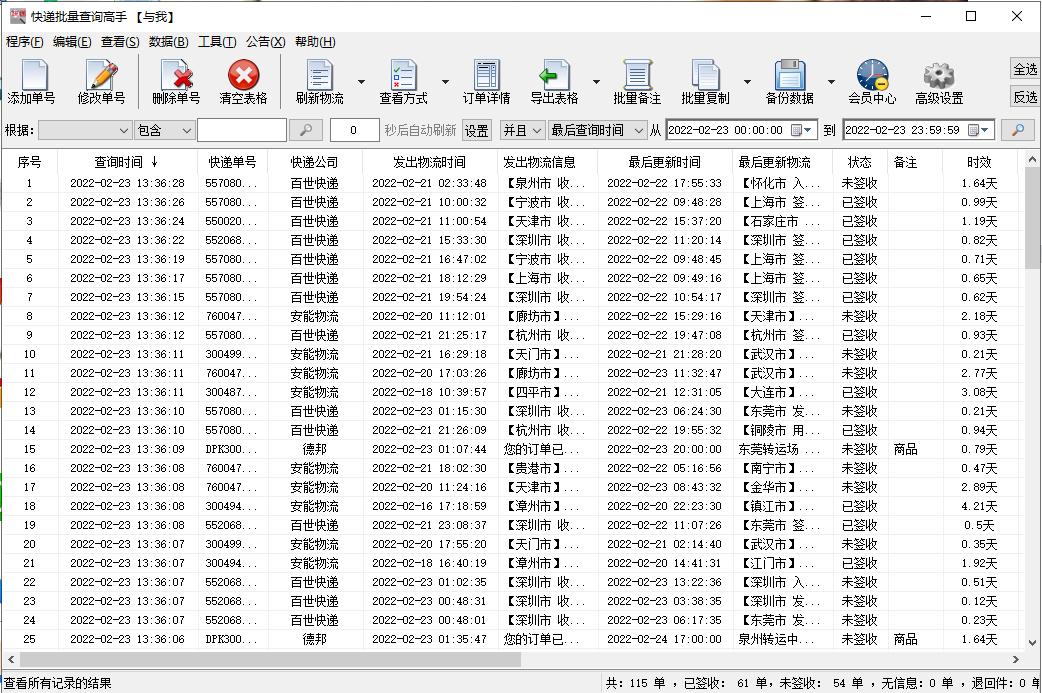Click the 刷新物流 refresh icon
Image resolution: width=1042 pixels, height=693 pixels.
click(318, 80)
